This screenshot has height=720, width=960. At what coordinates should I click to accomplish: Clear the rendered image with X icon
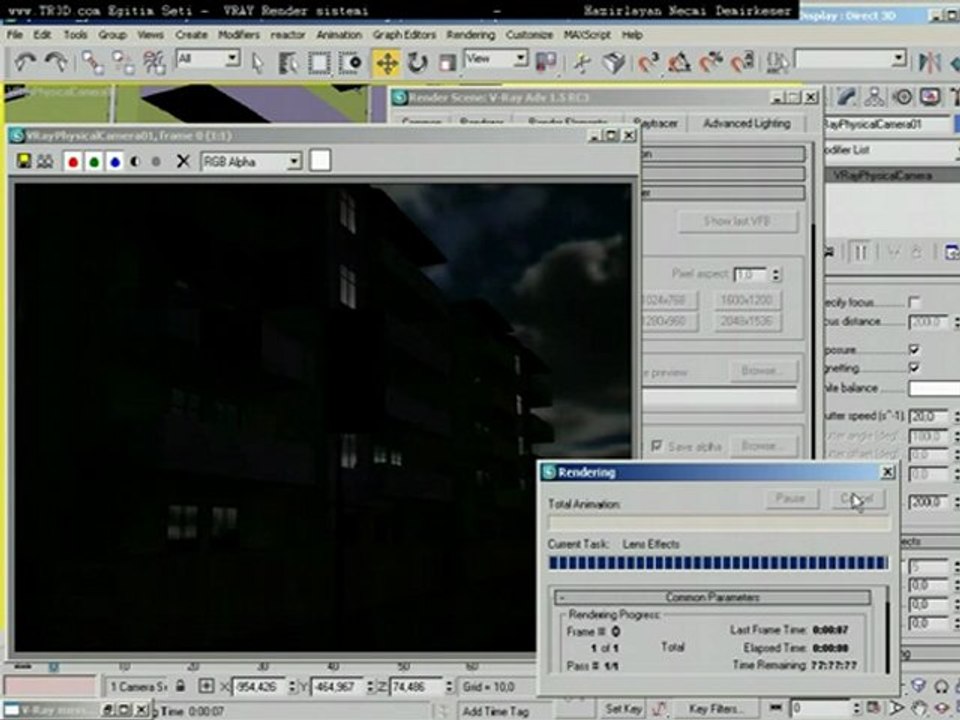tap(182, 162)
